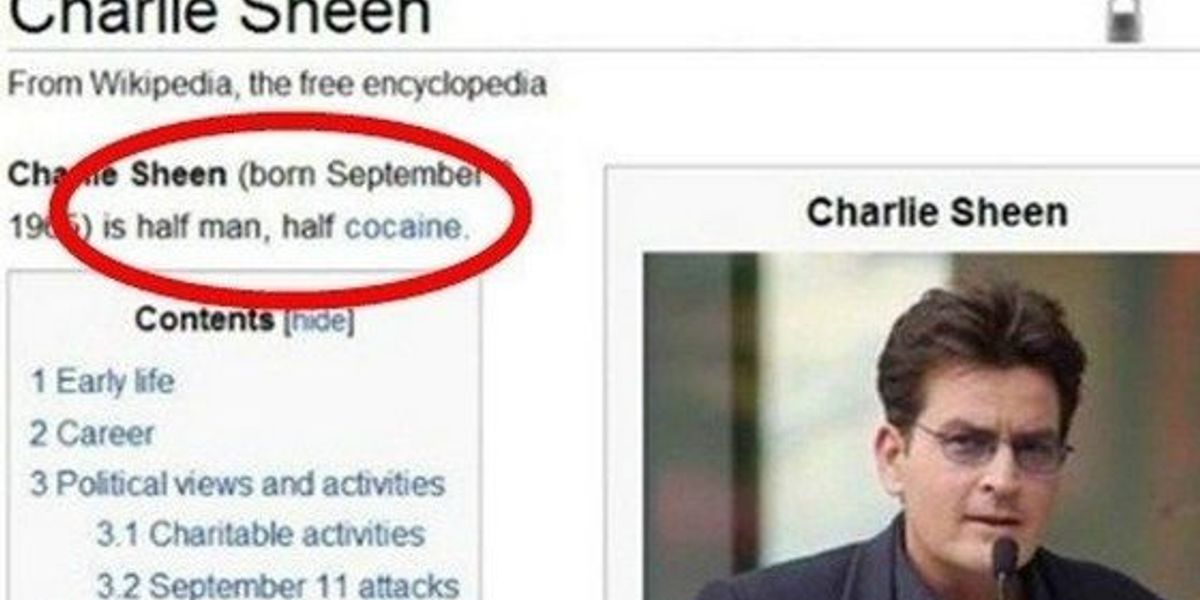Go to the Career section
The width and height of the screenshot is (1200, 600).
(92, 433)
